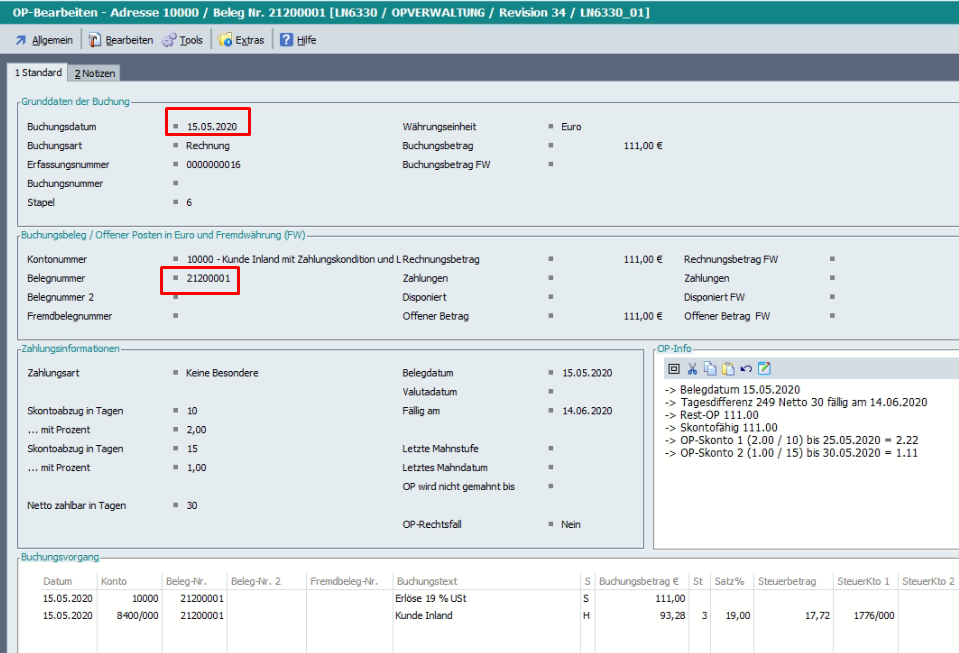
Task: Click the Buchungsdatum field value 15.05.2020
Action: (211, 127)
